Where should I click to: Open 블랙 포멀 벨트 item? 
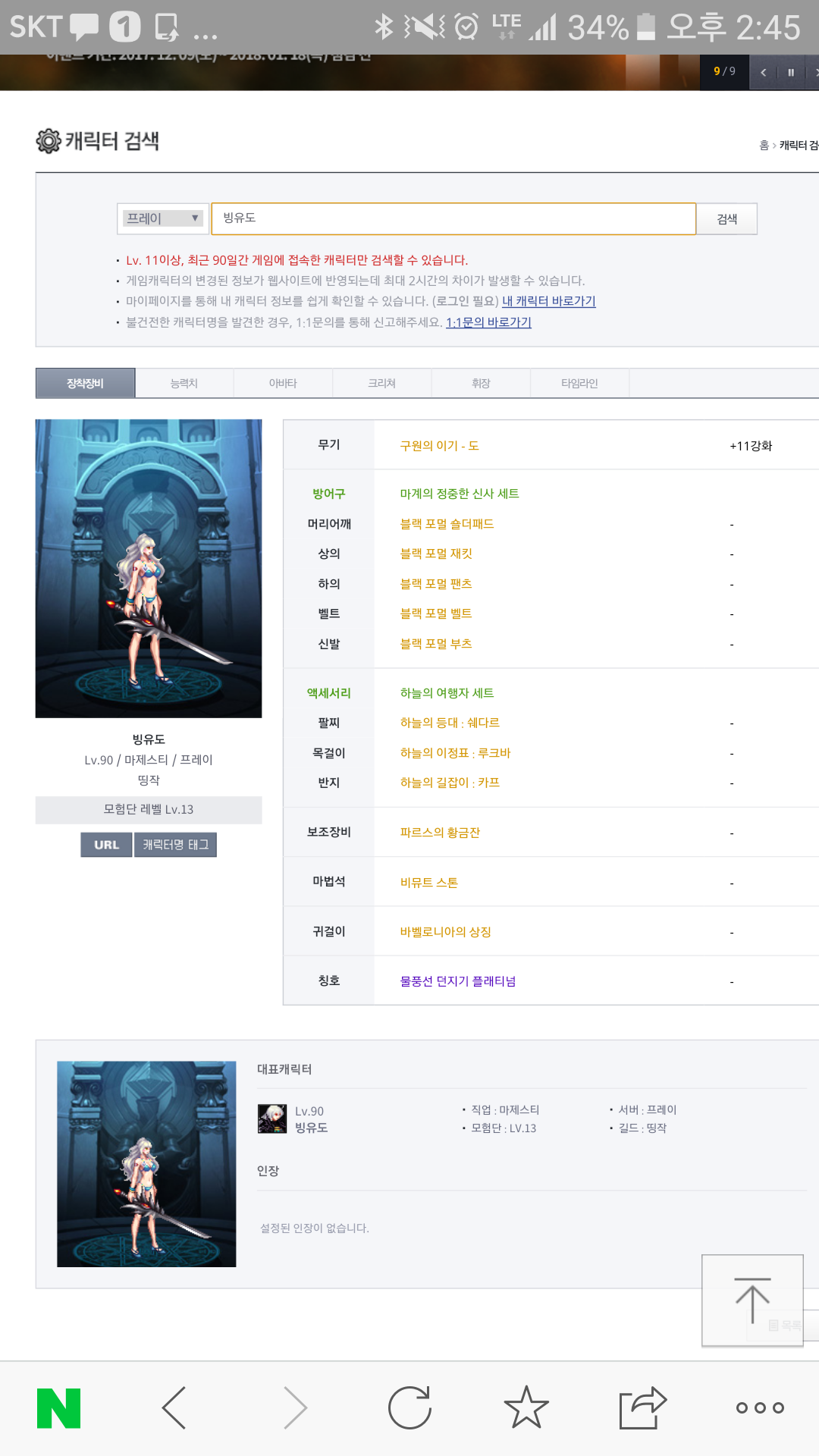(x=436, y=613)
